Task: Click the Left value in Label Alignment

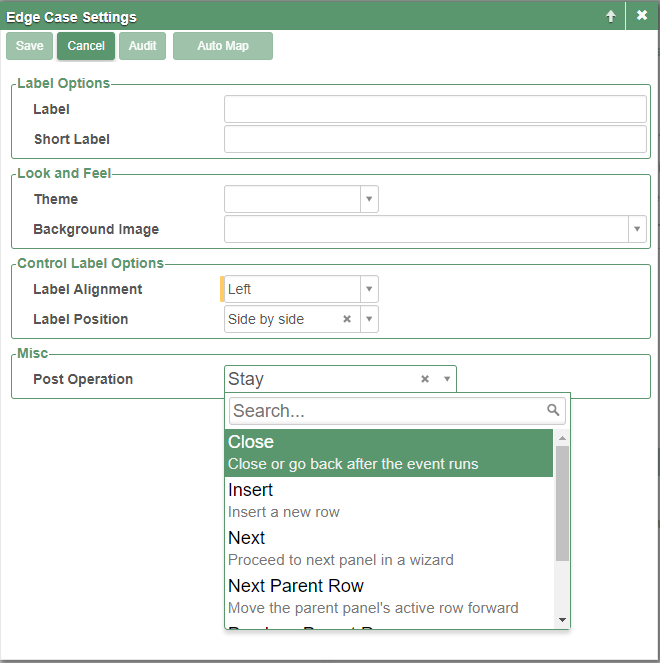Action: click(x=239, y=289)
